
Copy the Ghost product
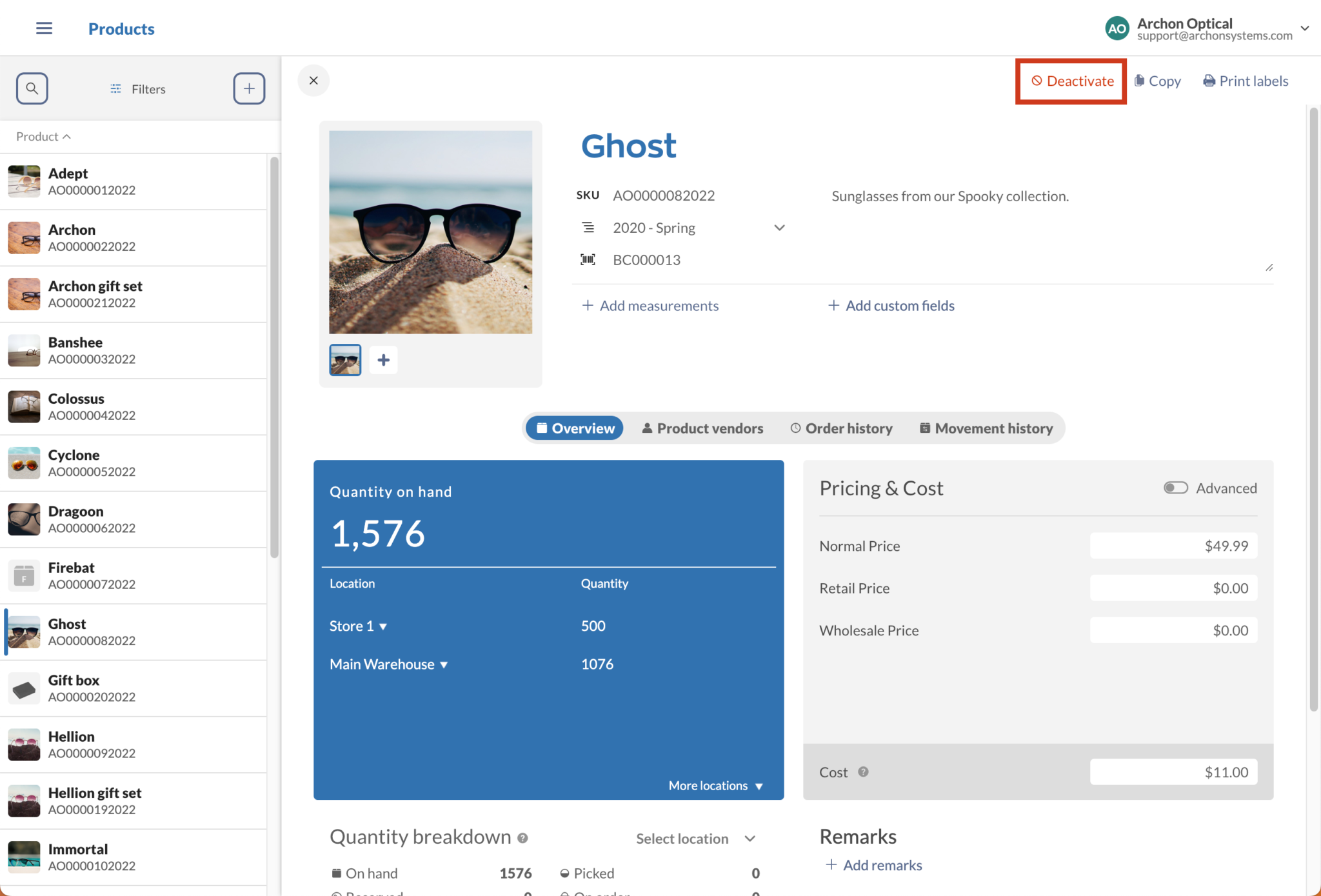pos(1157,81)
